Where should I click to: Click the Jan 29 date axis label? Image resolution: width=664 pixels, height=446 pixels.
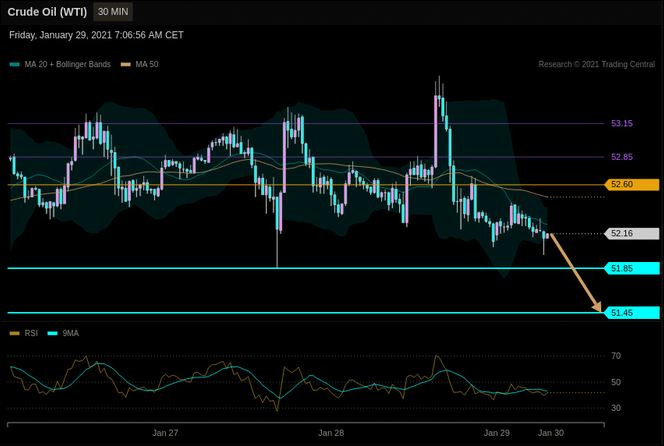click(x=497, y=433)
